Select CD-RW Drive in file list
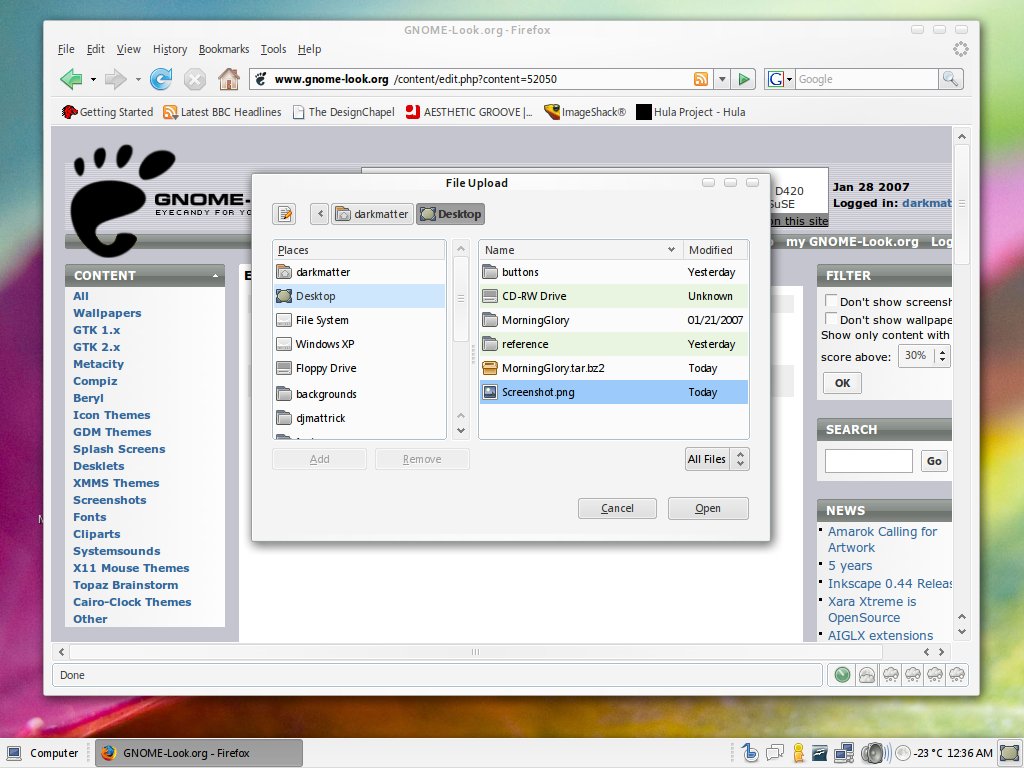Screen dimensions: 1024x768 point(614,296)
